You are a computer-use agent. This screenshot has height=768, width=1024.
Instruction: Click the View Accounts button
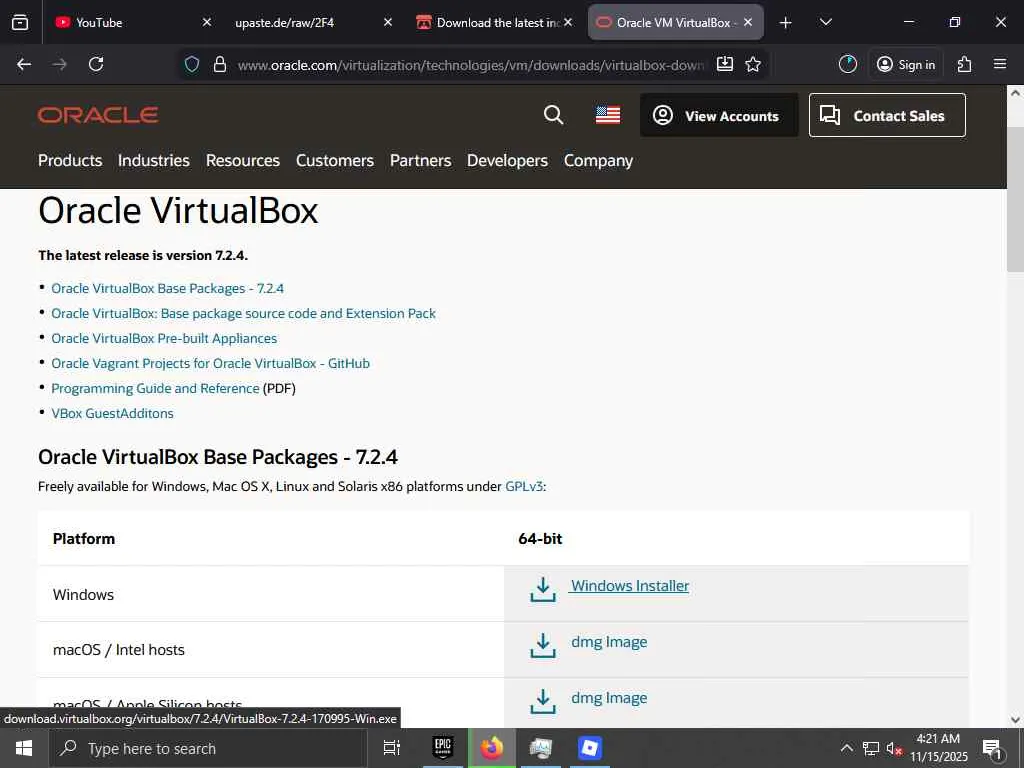pos(719,116)
